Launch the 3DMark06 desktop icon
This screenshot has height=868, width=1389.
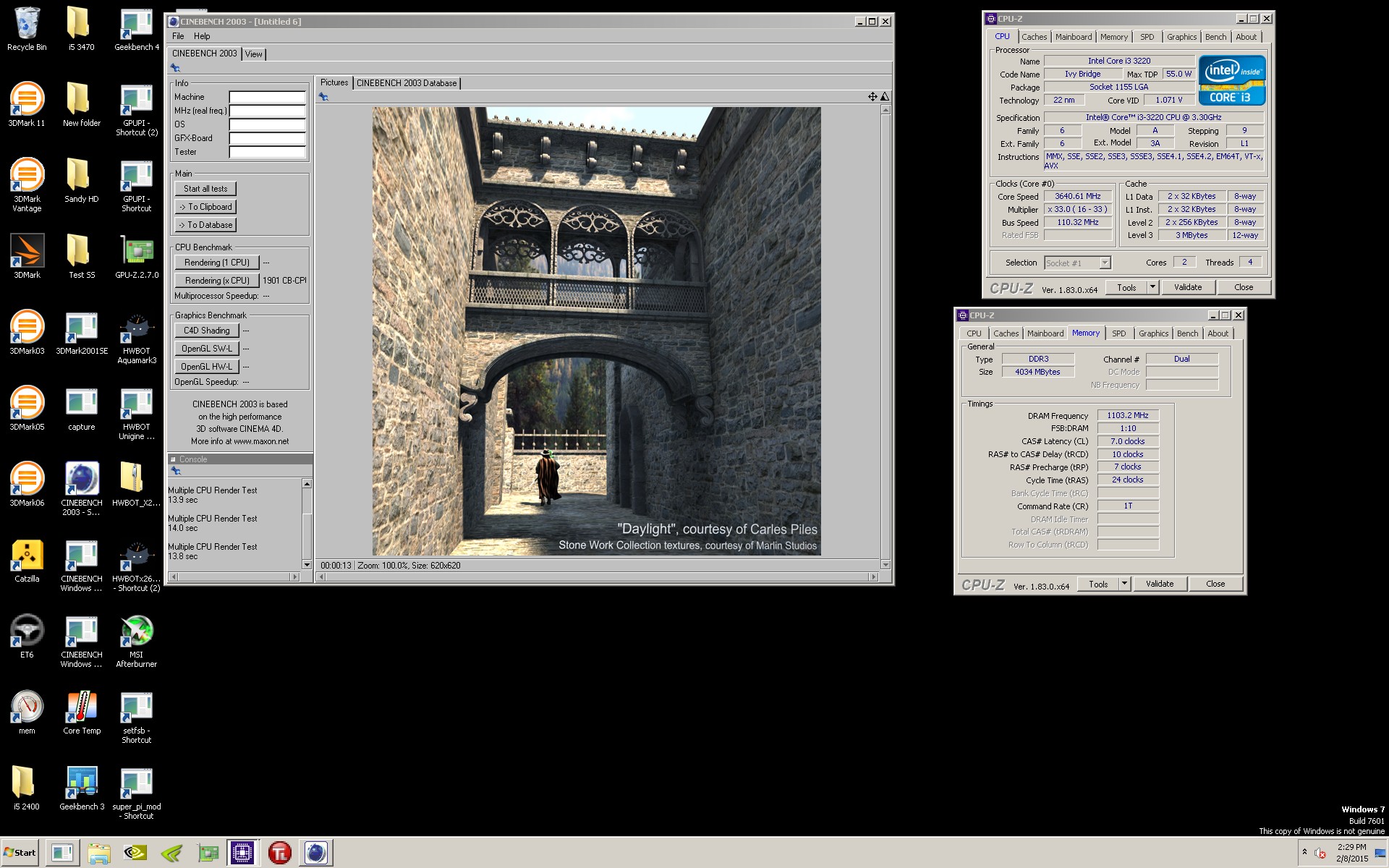tap(27, 485)
